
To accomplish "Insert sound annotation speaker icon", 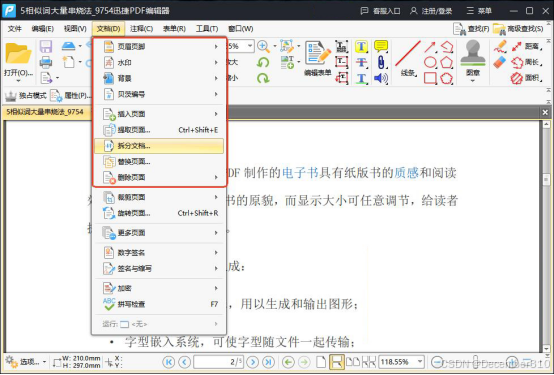I will (x=381, y=78).
